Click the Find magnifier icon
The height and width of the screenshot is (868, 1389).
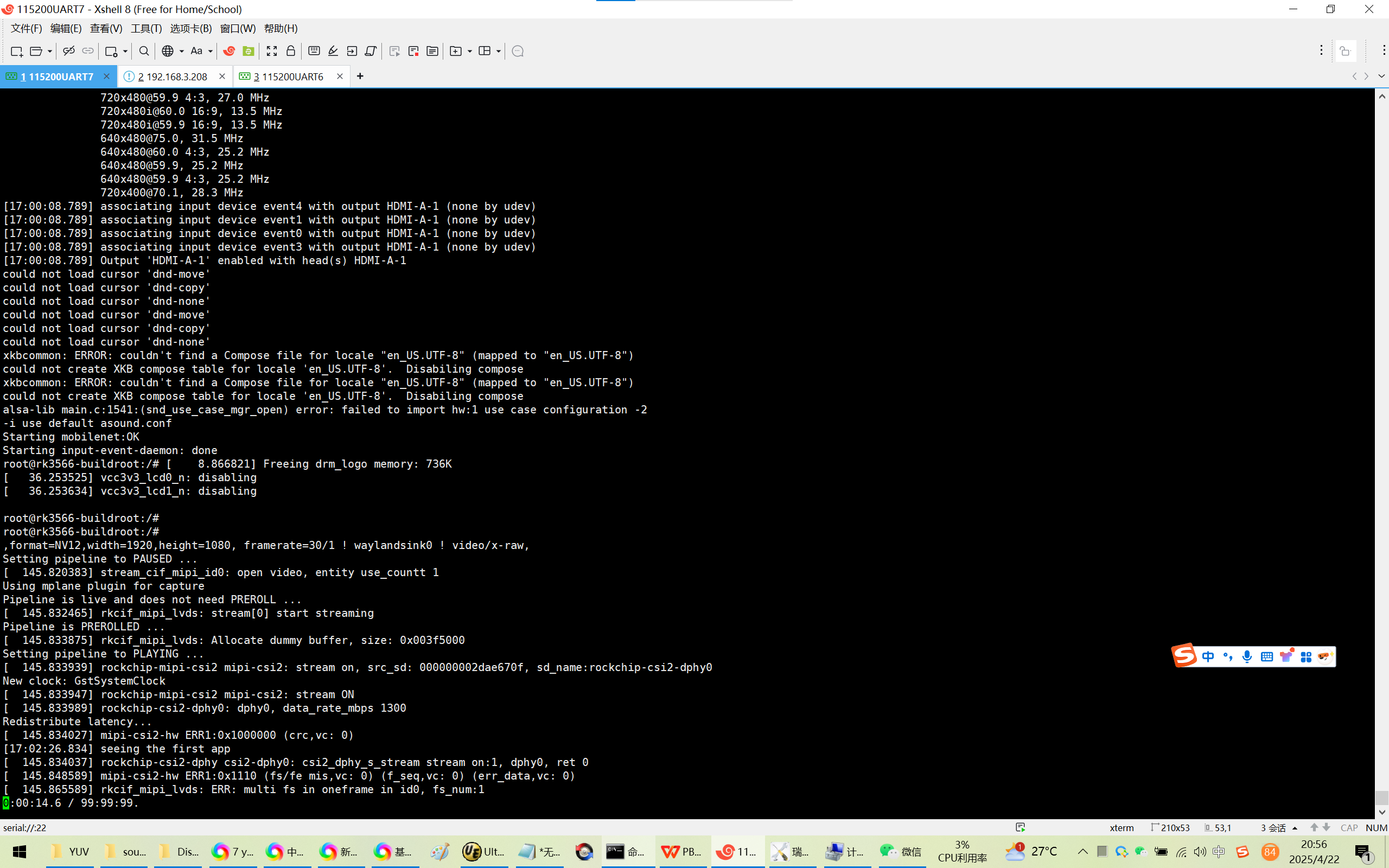click(144, 51)
